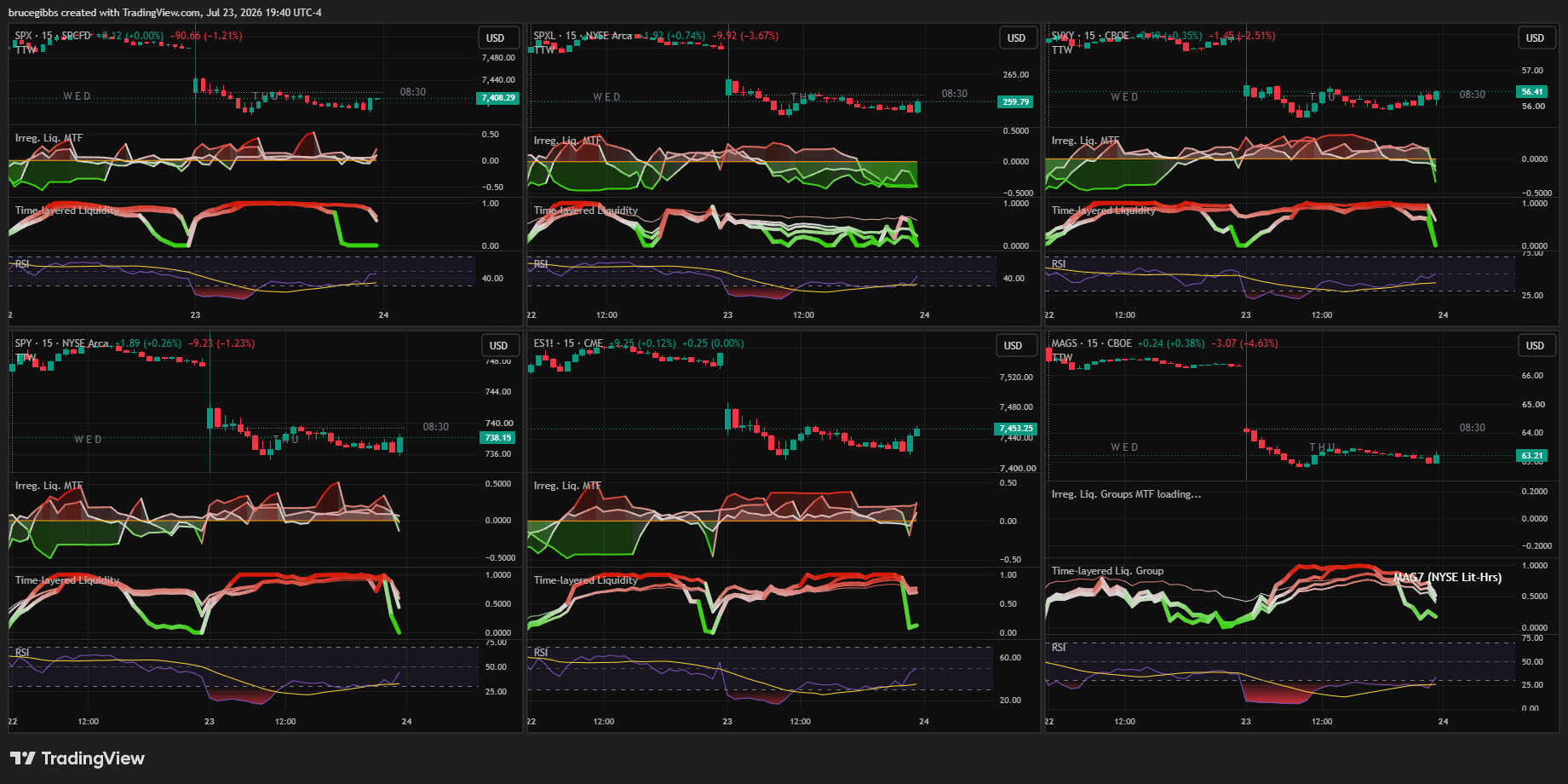Click the 7,453.25 price label on ES1! chart
Viewport: 1568px width, 784px height.
click(x=1016, y=429)
